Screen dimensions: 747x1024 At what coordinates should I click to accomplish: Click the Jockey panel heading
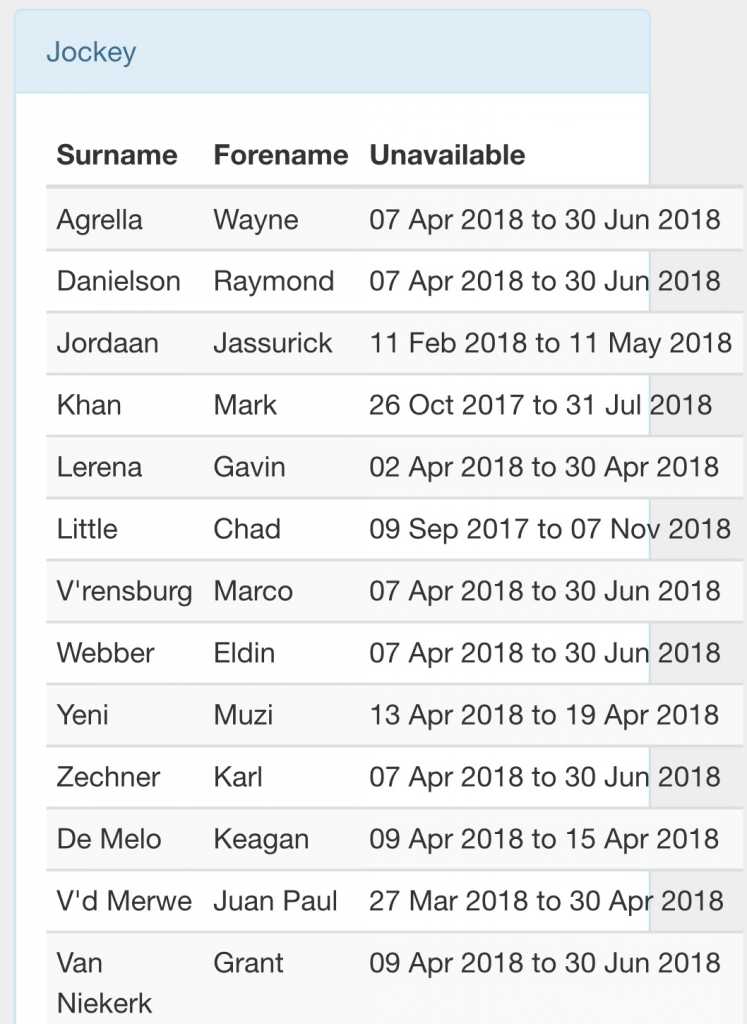91,52
